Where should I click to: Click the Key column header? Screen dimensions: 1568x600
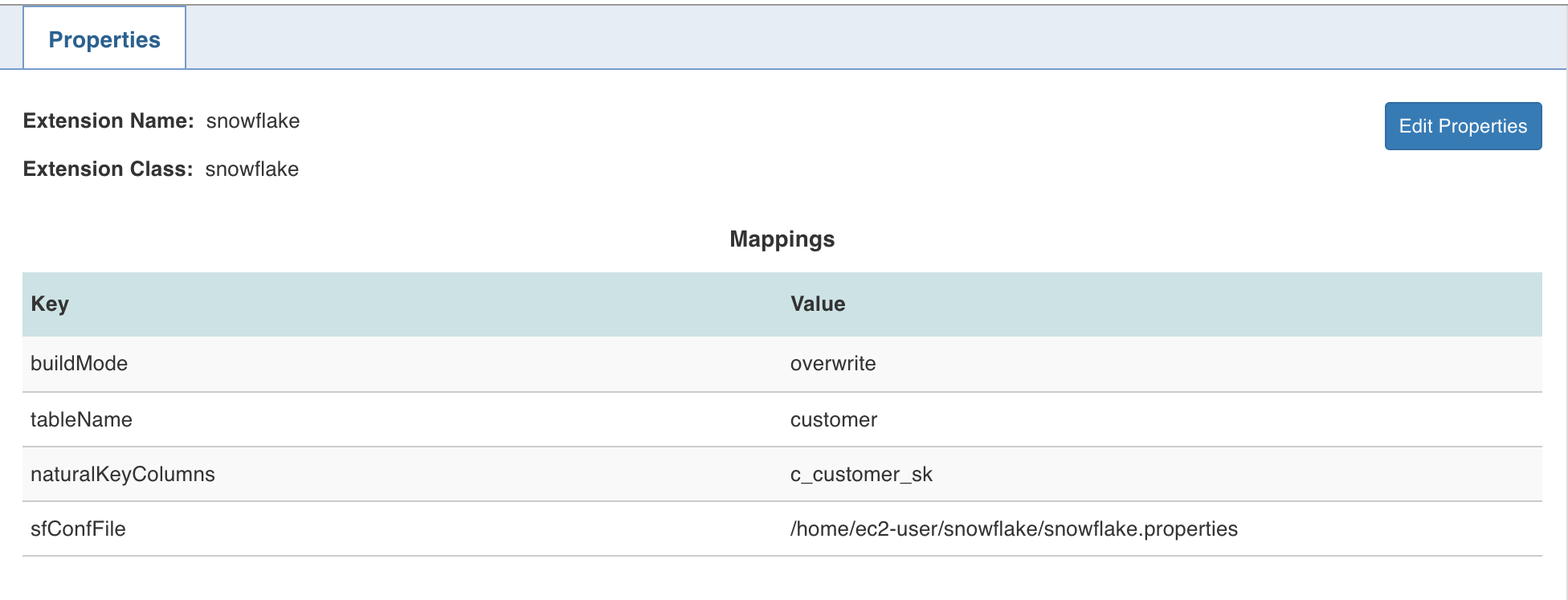[50, 304]
